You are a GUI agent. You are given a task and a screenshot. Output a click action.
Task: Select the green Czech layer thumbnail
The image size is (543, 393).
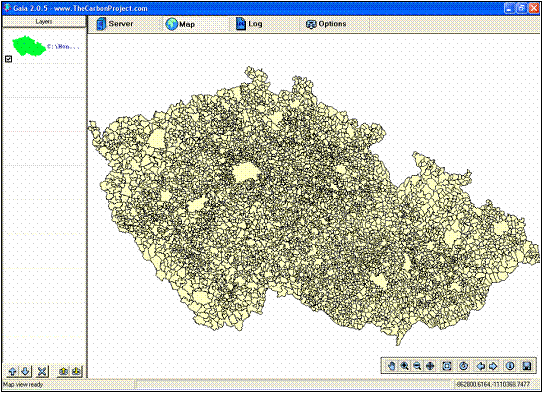click(x=29, y=46)
